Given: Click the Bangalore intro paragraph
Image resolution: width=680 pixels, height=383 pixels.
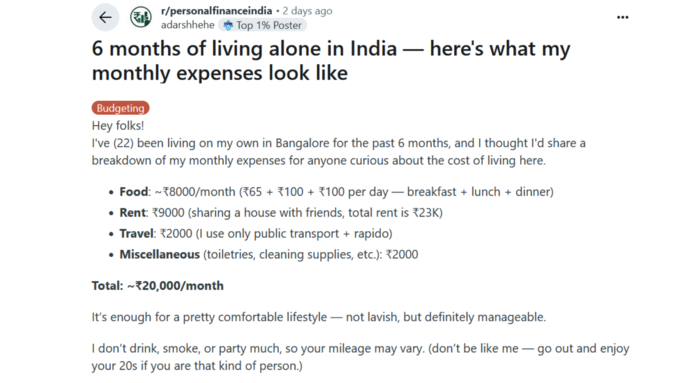Looking at the screenshot, I should tap(338, 152).
